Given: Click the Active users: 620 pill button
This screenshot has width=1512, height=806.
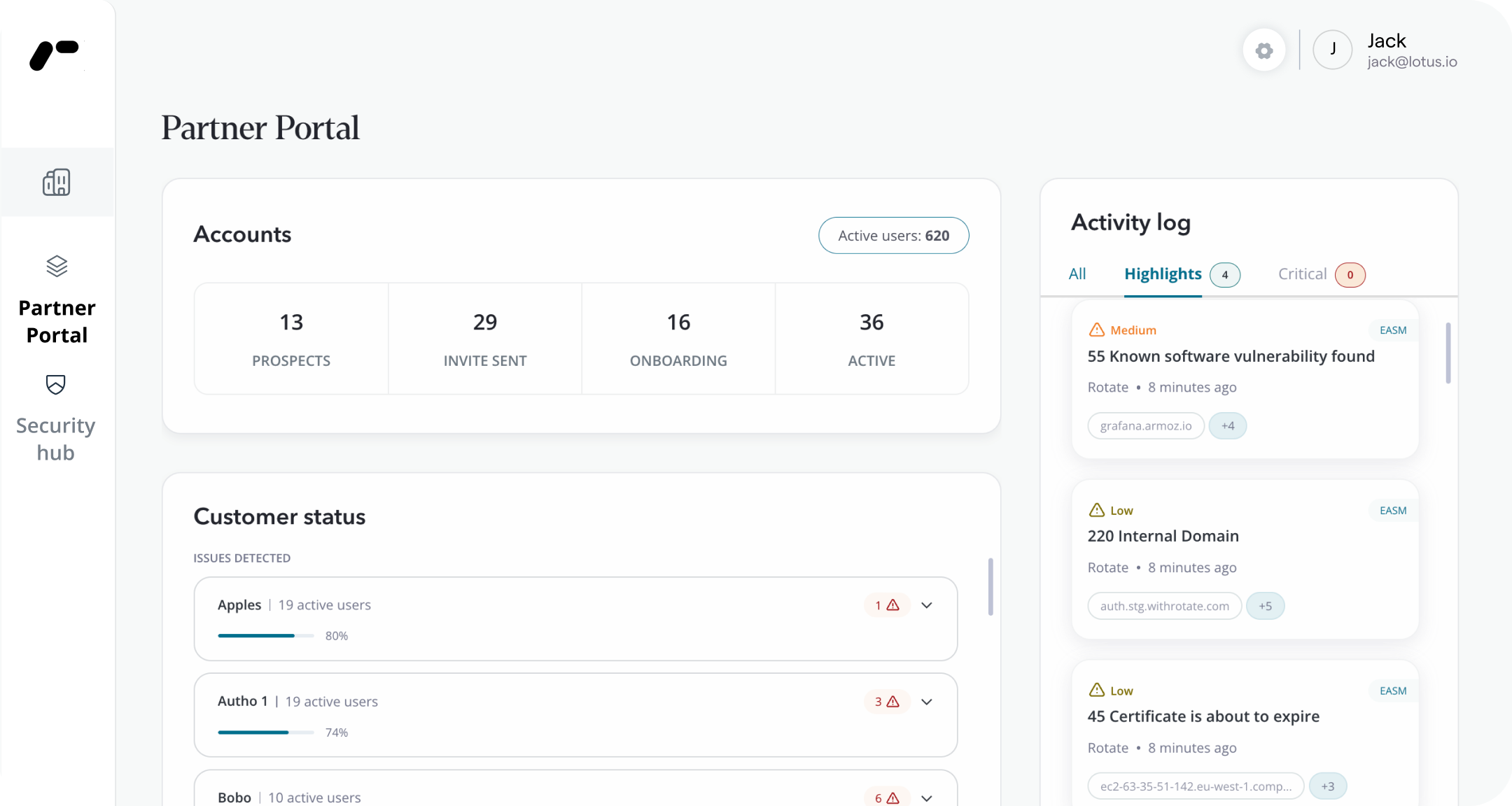Looking at the screenshot, I should pos(893,236).
